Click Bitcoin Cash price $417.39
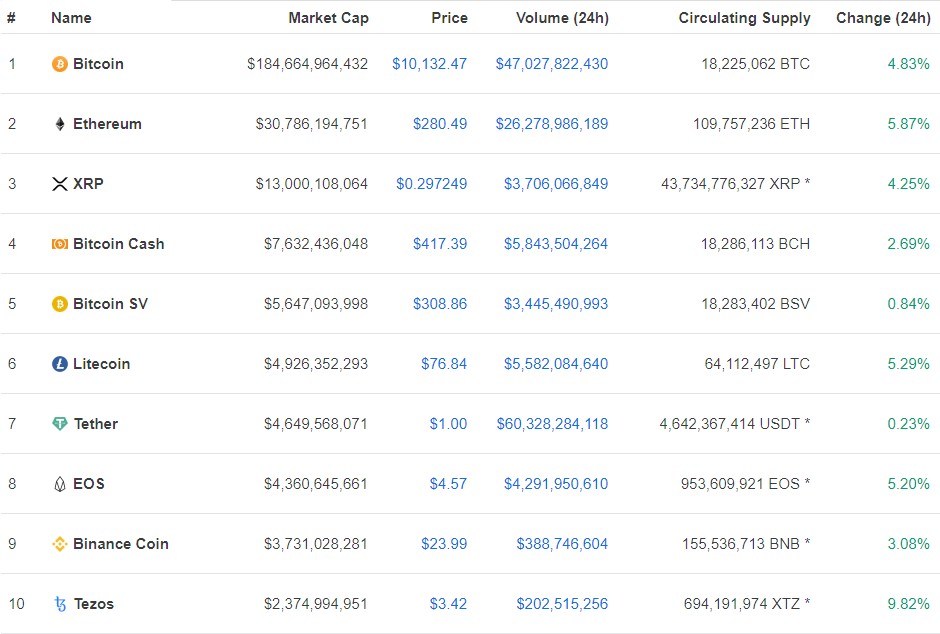 (440, 243)
